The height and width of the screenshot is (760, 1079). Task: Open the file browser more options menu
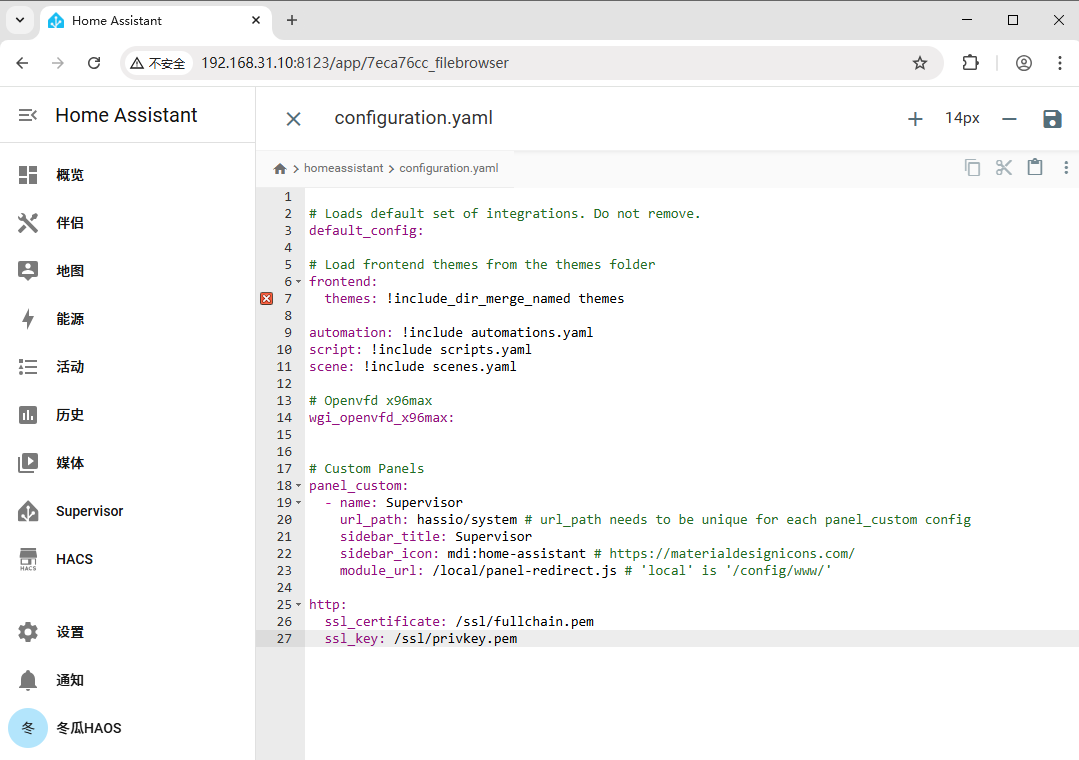click(x=1065, y=167)
